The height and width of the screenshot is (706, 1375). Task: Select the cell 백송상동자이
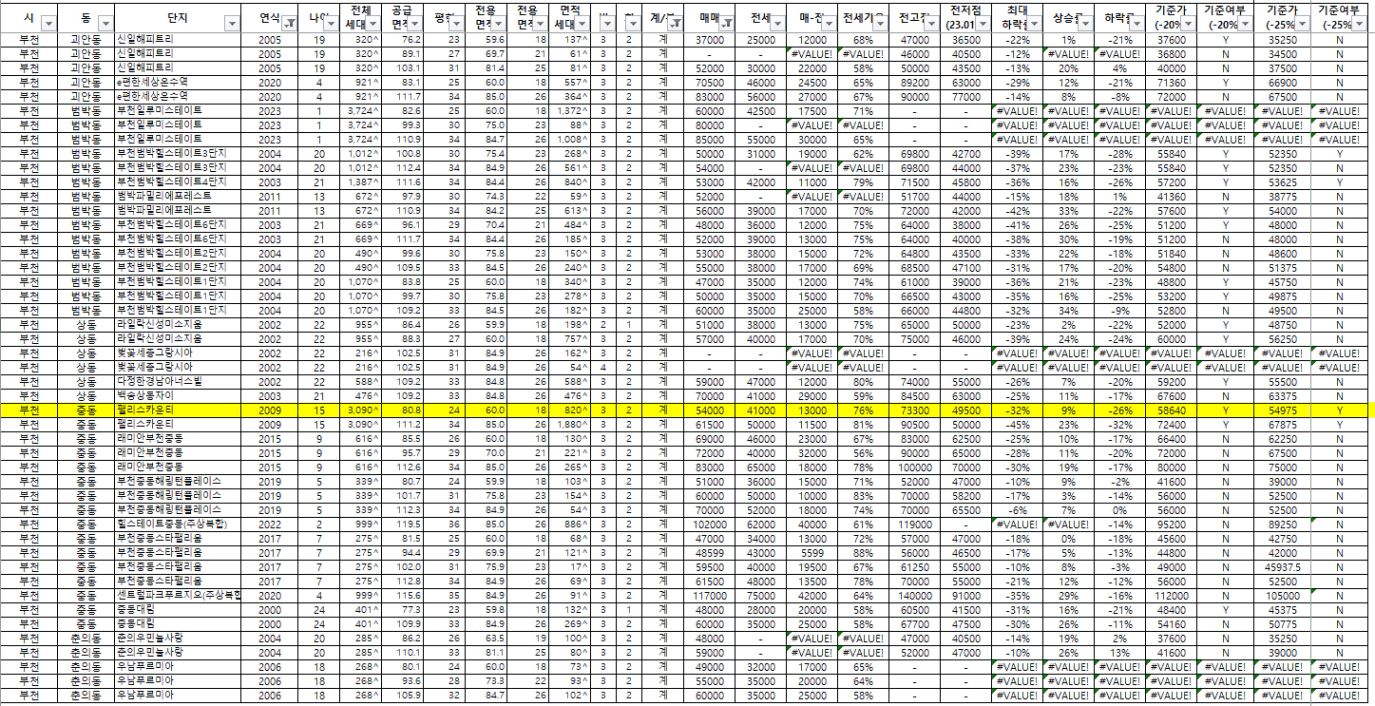pos(177,394)
